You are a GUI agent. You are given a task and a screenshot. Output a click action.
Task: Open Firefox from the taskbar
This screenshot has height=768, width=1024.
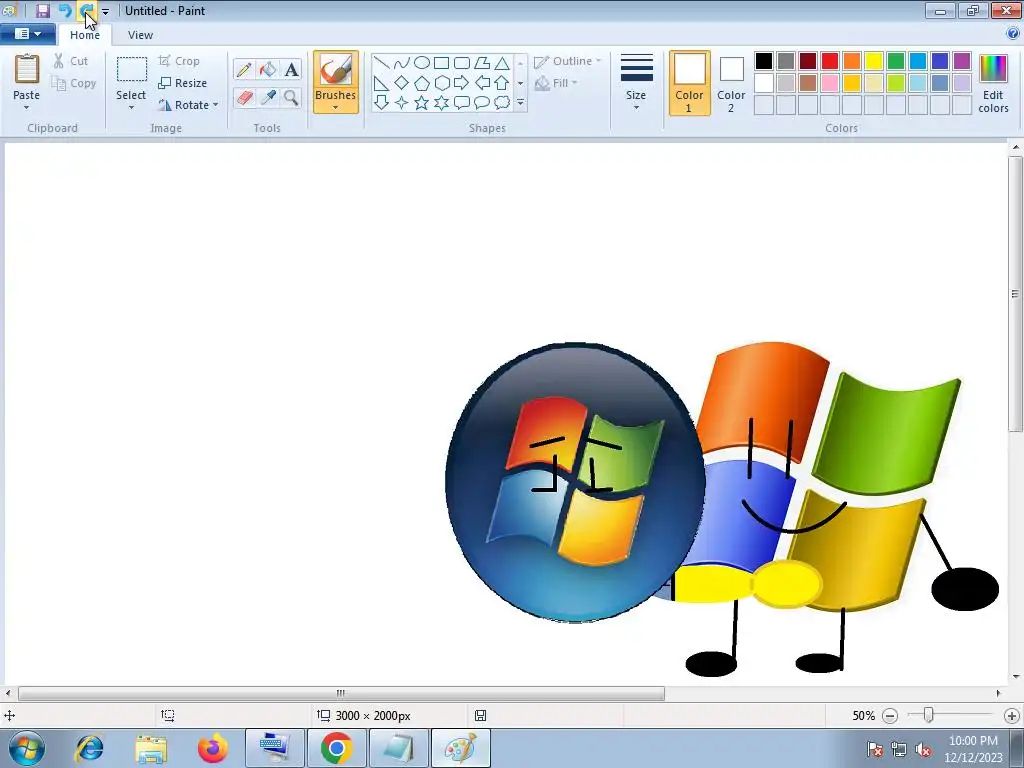(x=213, y=748)
